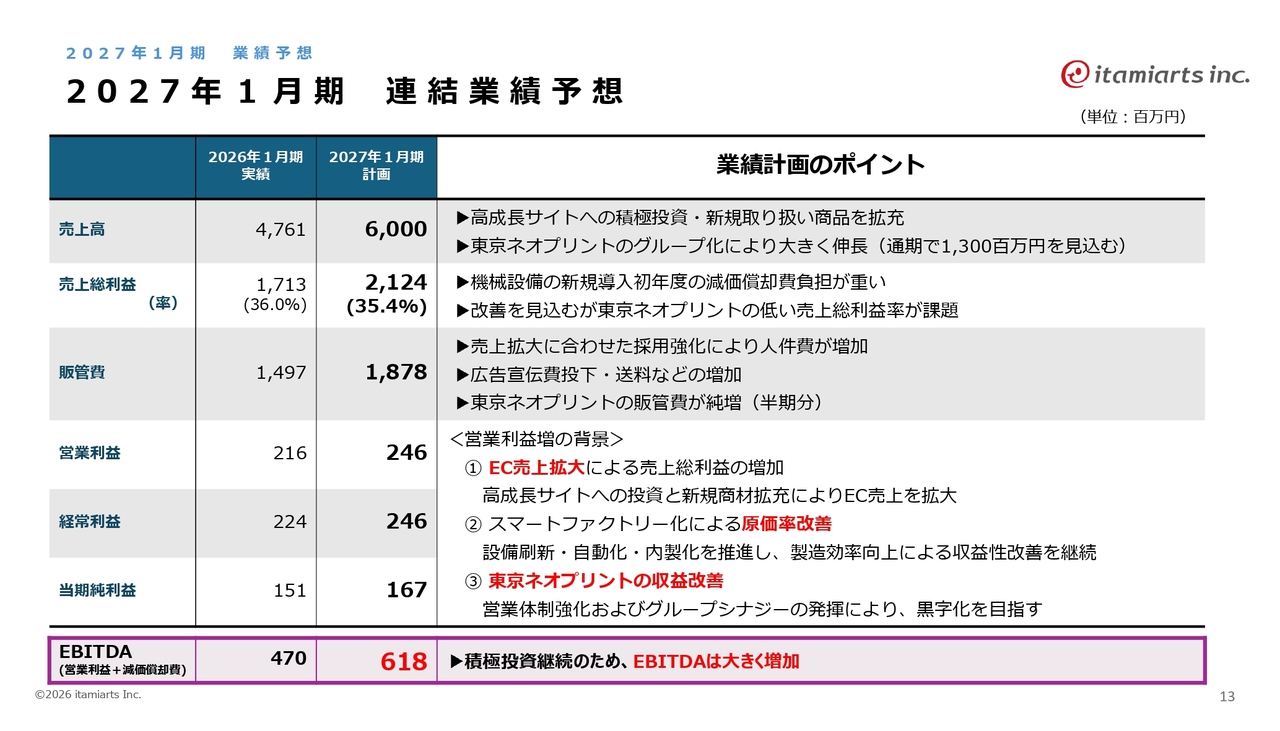Image resolution: width=1280 pixels, height=731 pixels.
Task: Click the red EC売上拡大 text
Action: [536, 468]
